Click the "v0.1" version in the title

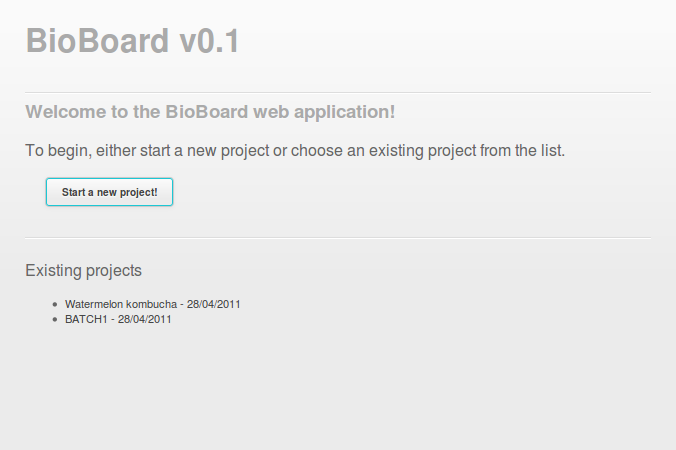pyautogui.click(x=209, y=41)
